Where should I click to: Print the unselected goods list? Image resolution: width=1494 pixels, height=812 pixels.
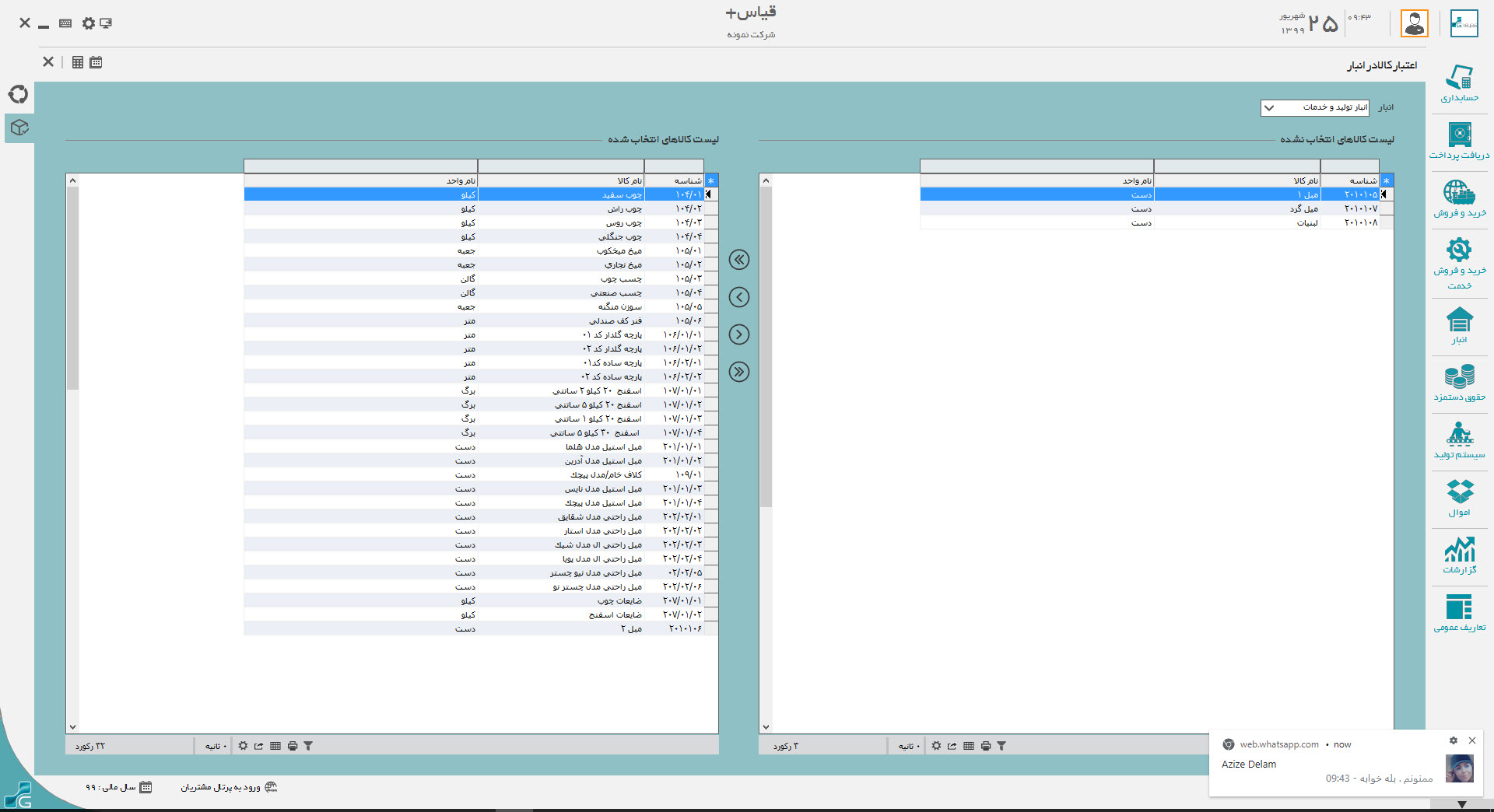[986, 746]
